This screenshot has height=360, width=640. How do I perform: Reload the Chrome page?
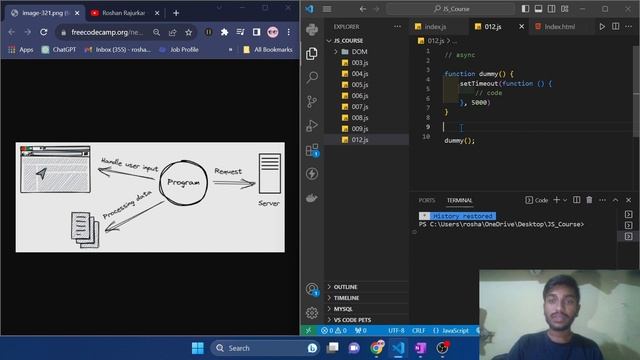coord(44,32)
